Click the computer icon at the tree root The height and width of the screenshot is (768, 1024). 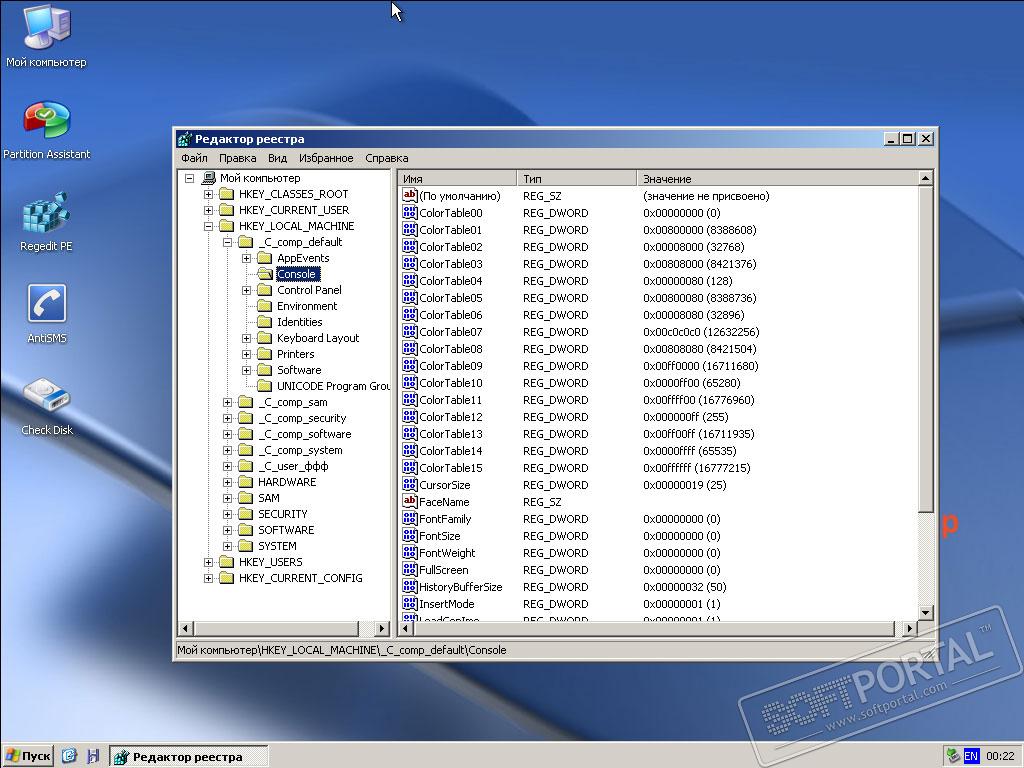click(209, 178)
